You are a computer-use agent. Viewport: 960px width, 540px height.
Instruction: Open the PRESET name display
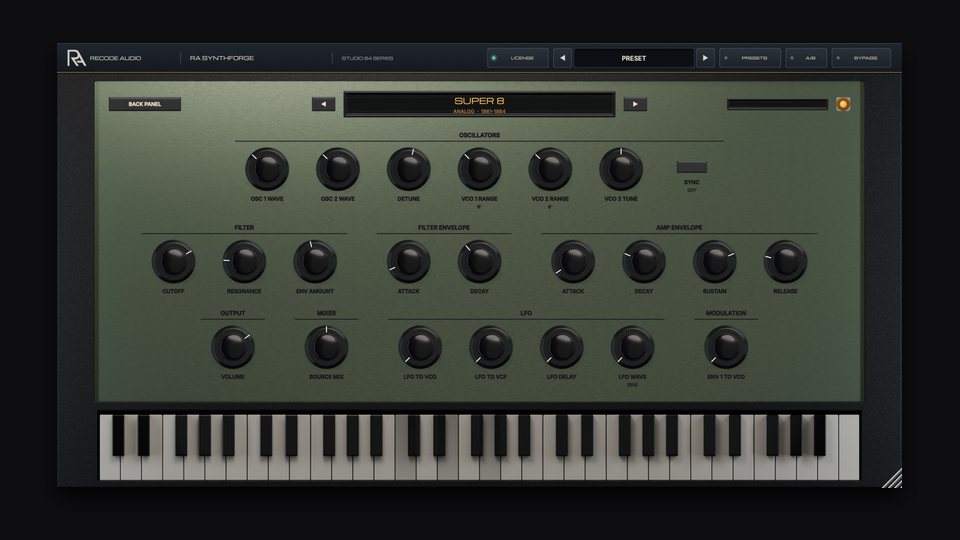click(634, 58)
